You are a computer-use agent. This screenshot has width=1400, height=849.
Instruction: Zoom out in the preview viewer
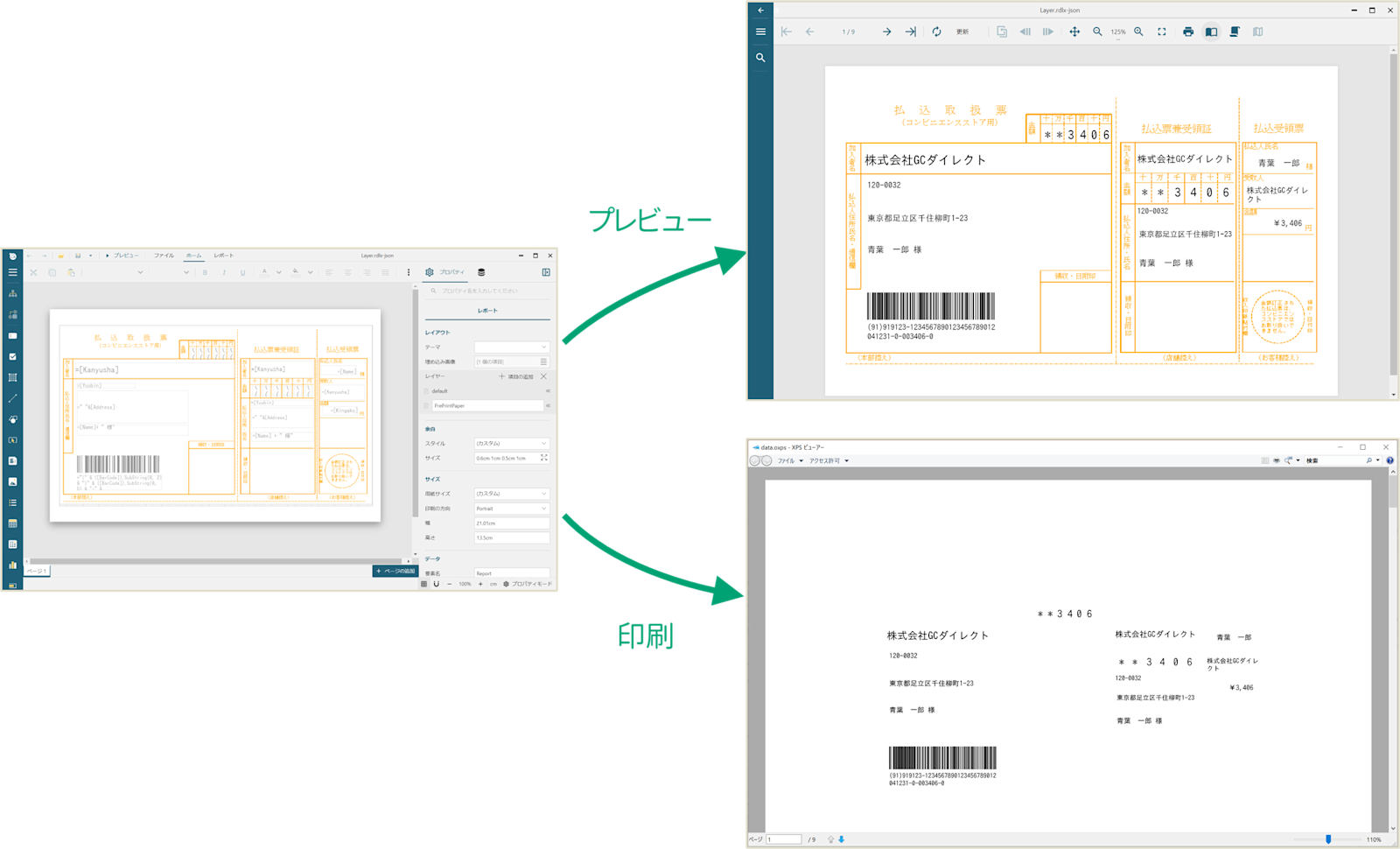(x=1097, y=32)
